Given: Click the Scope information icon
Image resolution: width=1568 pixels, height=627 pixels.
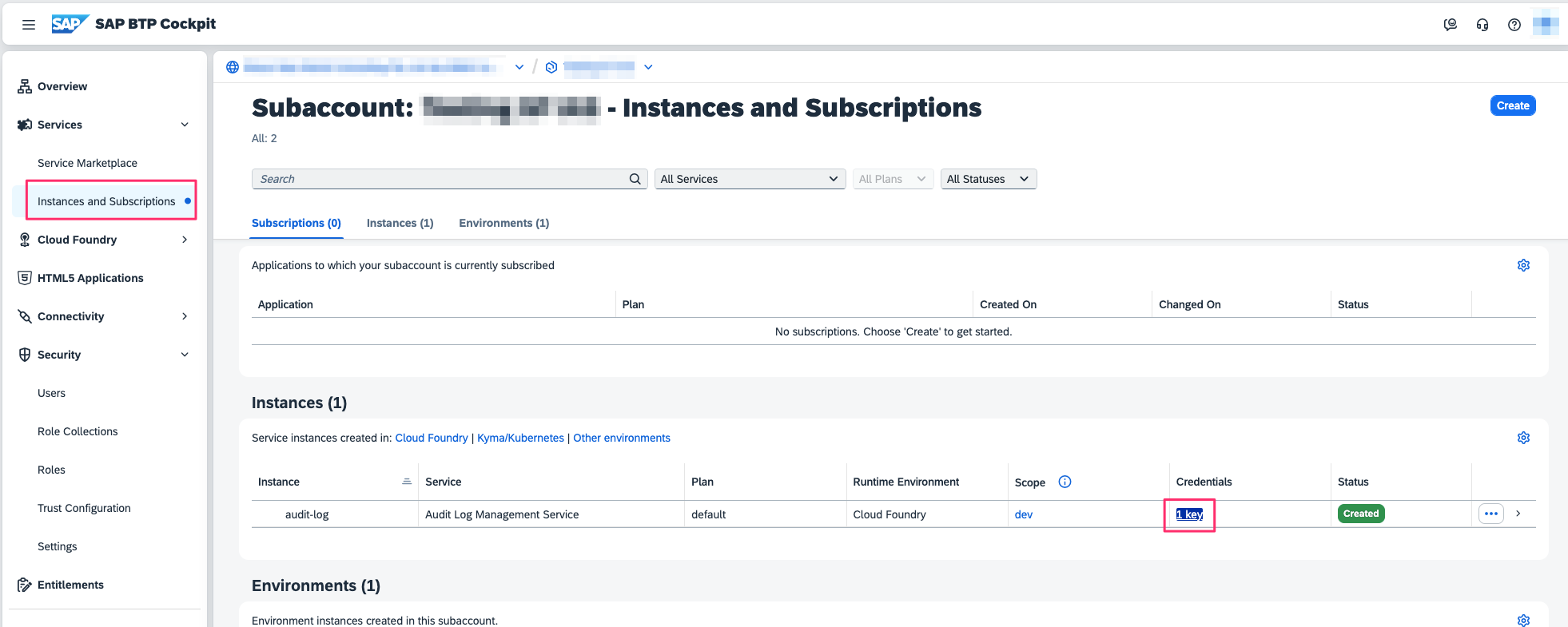Looking at the screenshot, I should pos(1065,482).
